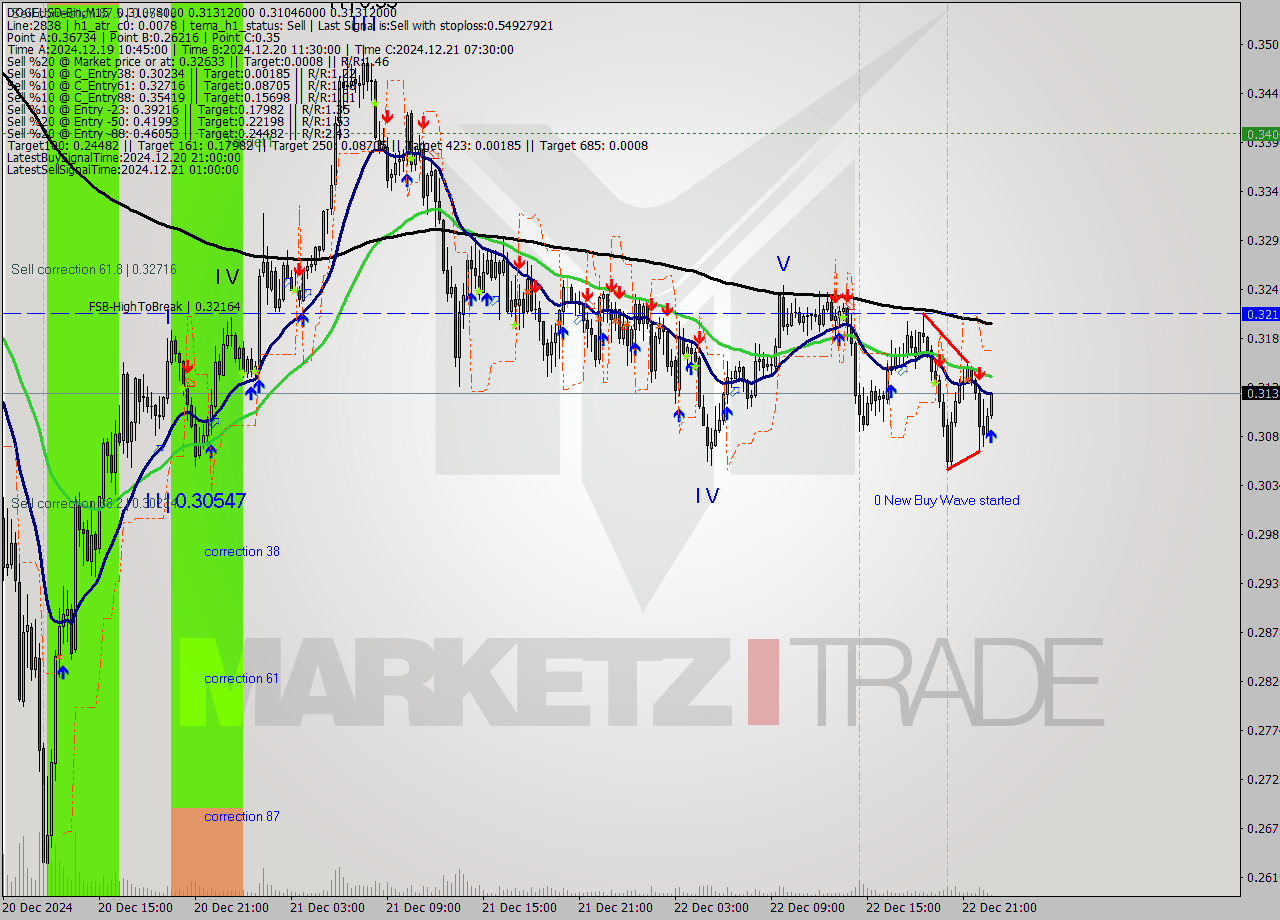Click the 'LatestBuySignalTime:2024.12.20 21:00:00' line
Image resolution: width=1280 pixels, height=920 pixels.
123,158
